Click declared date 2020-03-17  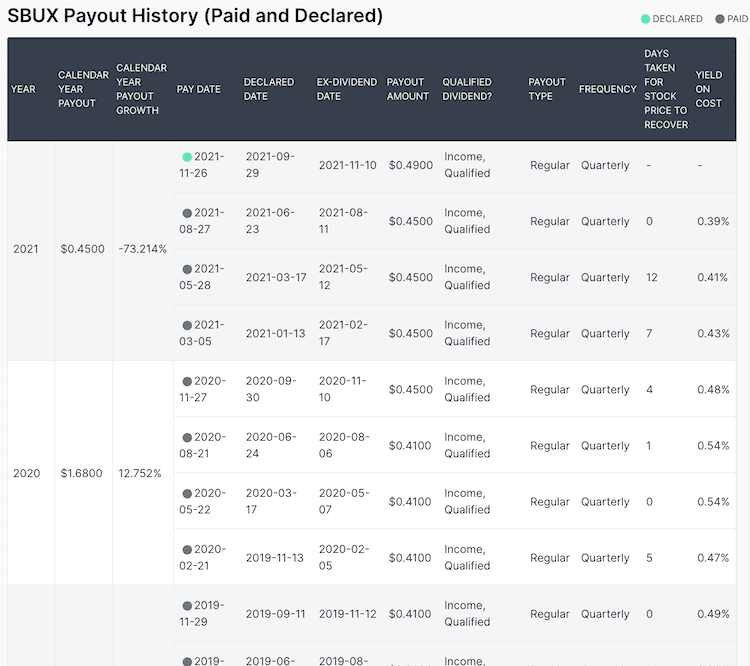point(271,501)
